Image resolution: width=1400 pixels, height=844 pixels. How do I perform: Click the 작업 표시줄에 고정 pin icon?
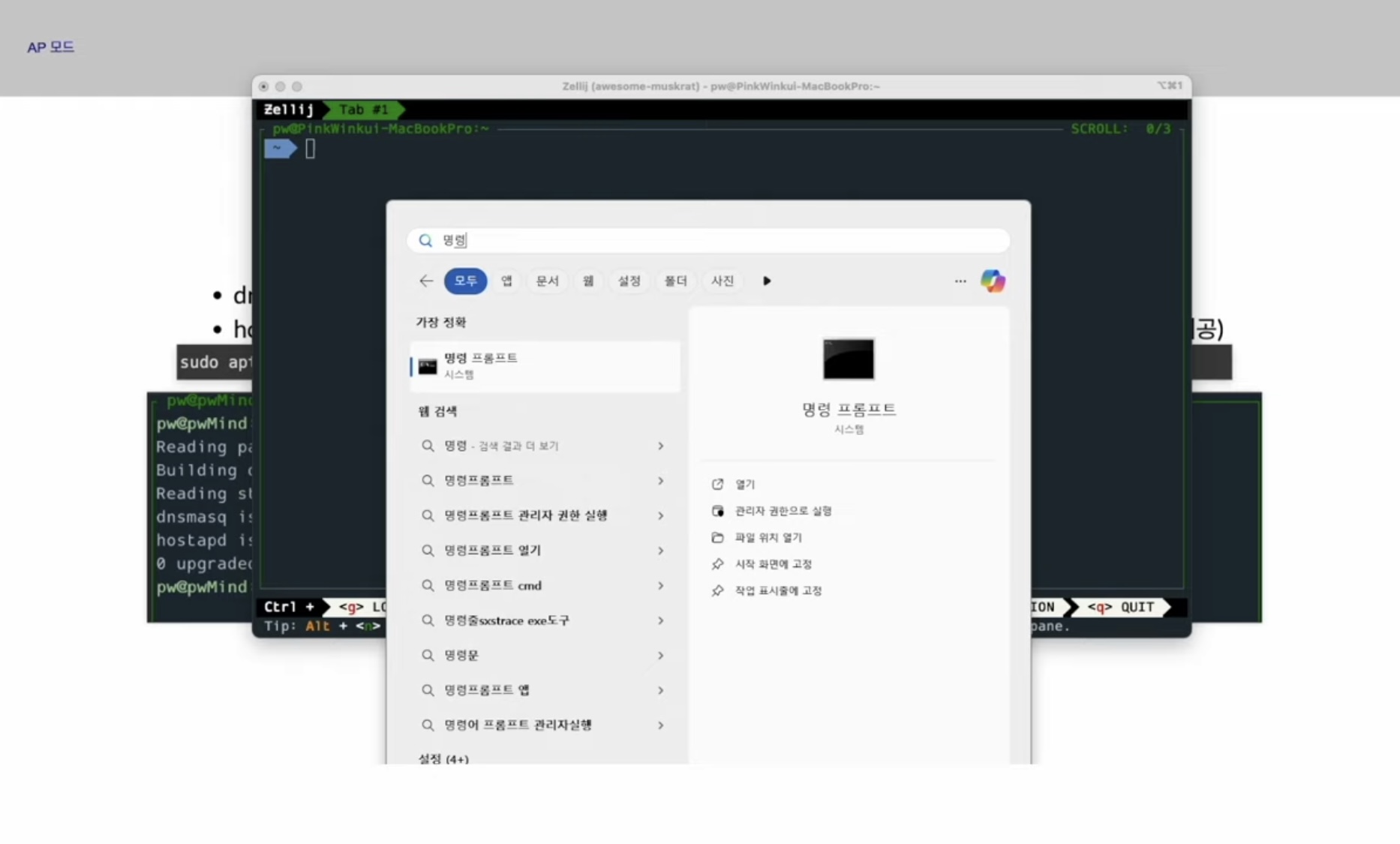tap(717, 590)
